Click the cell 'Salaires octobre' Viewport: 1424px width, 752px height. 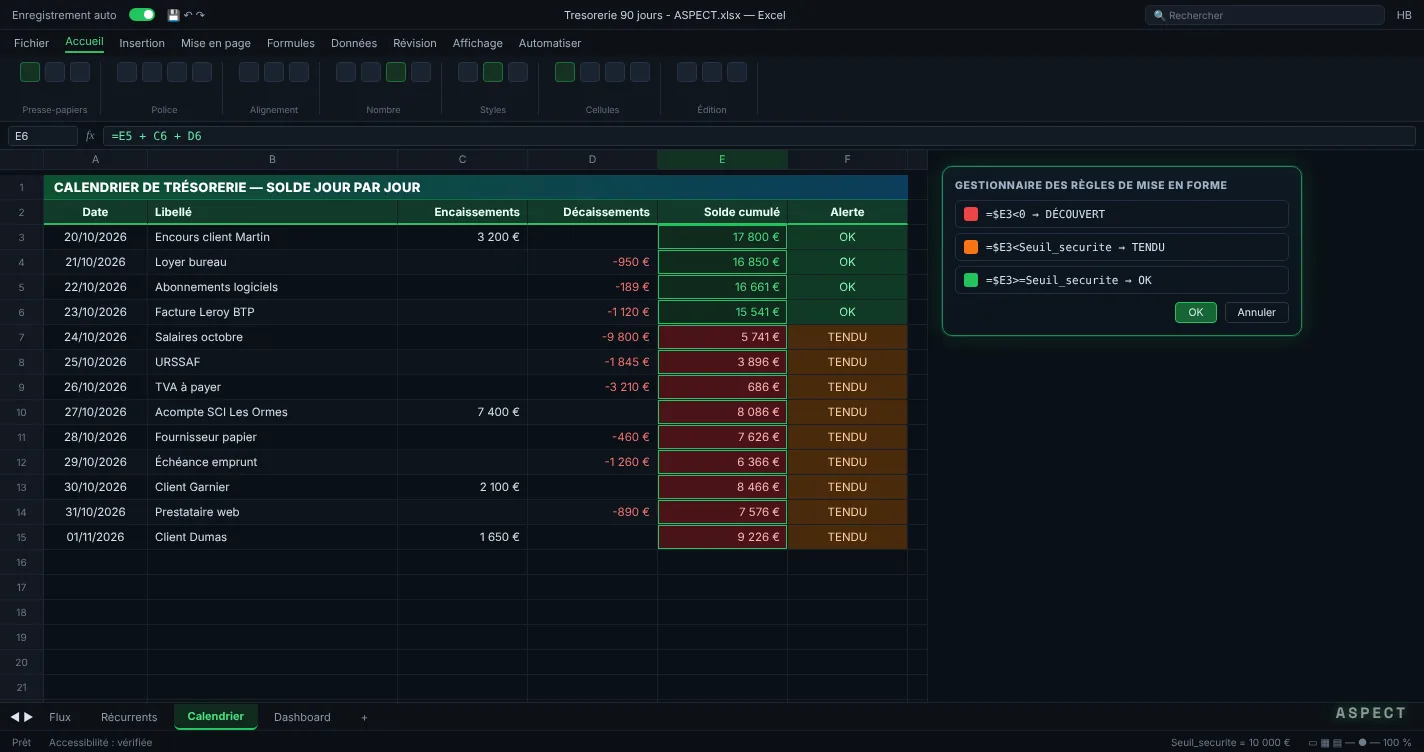click(272, 337)
